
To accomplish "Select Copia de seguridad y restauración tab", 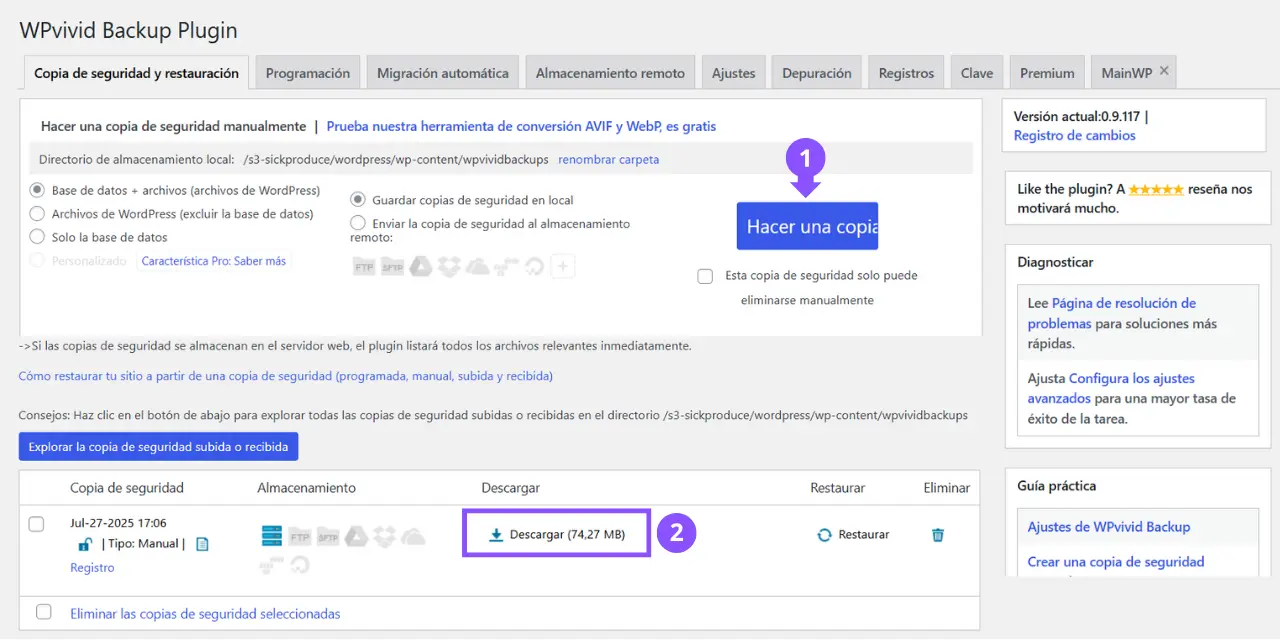I will [x=136, y=73].
